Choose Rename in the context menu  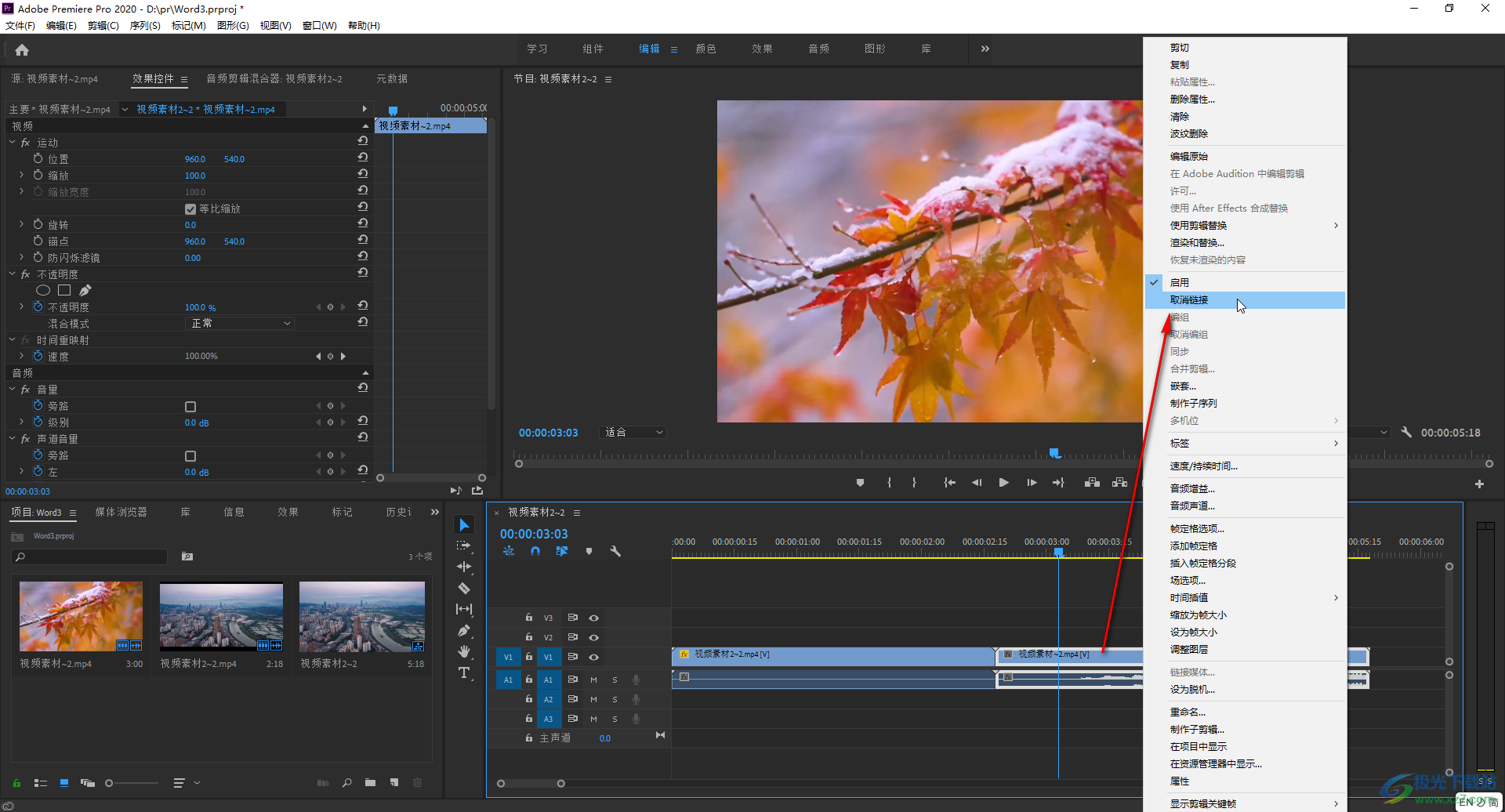click(1245, 712)
